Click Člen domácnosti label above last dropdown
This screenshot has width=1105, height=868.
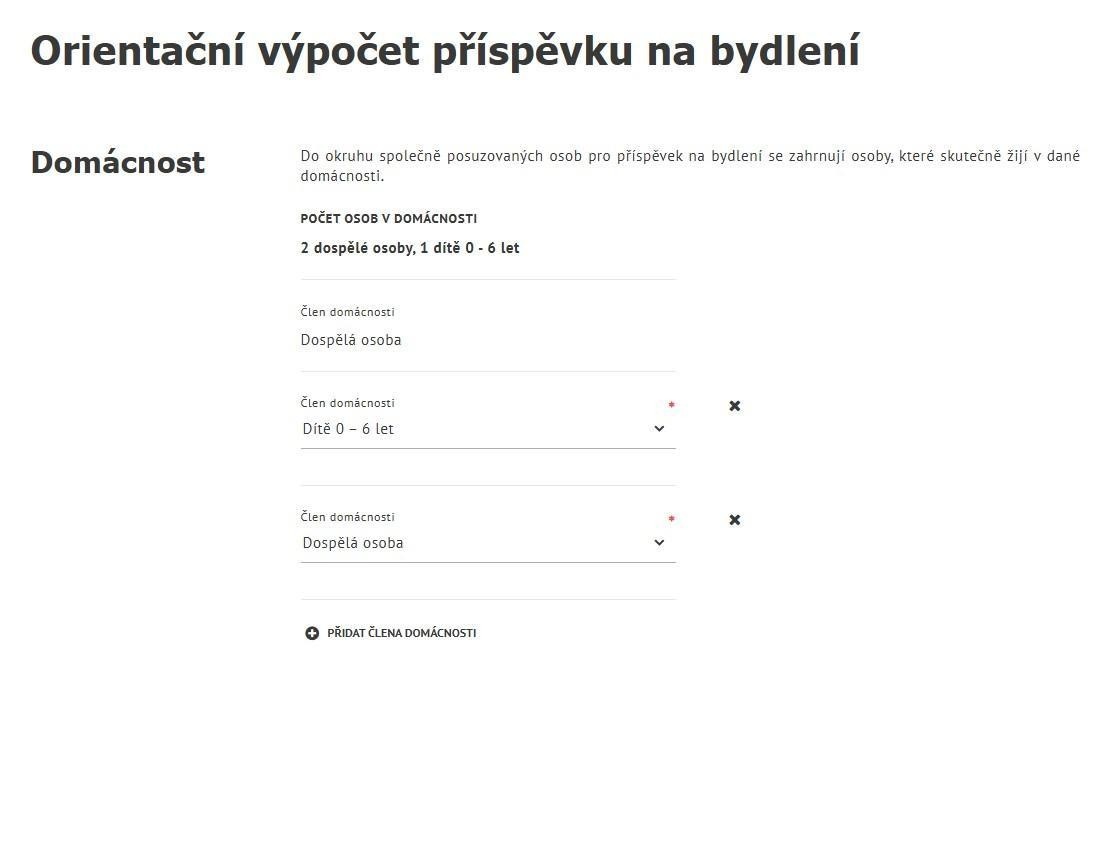347,517
